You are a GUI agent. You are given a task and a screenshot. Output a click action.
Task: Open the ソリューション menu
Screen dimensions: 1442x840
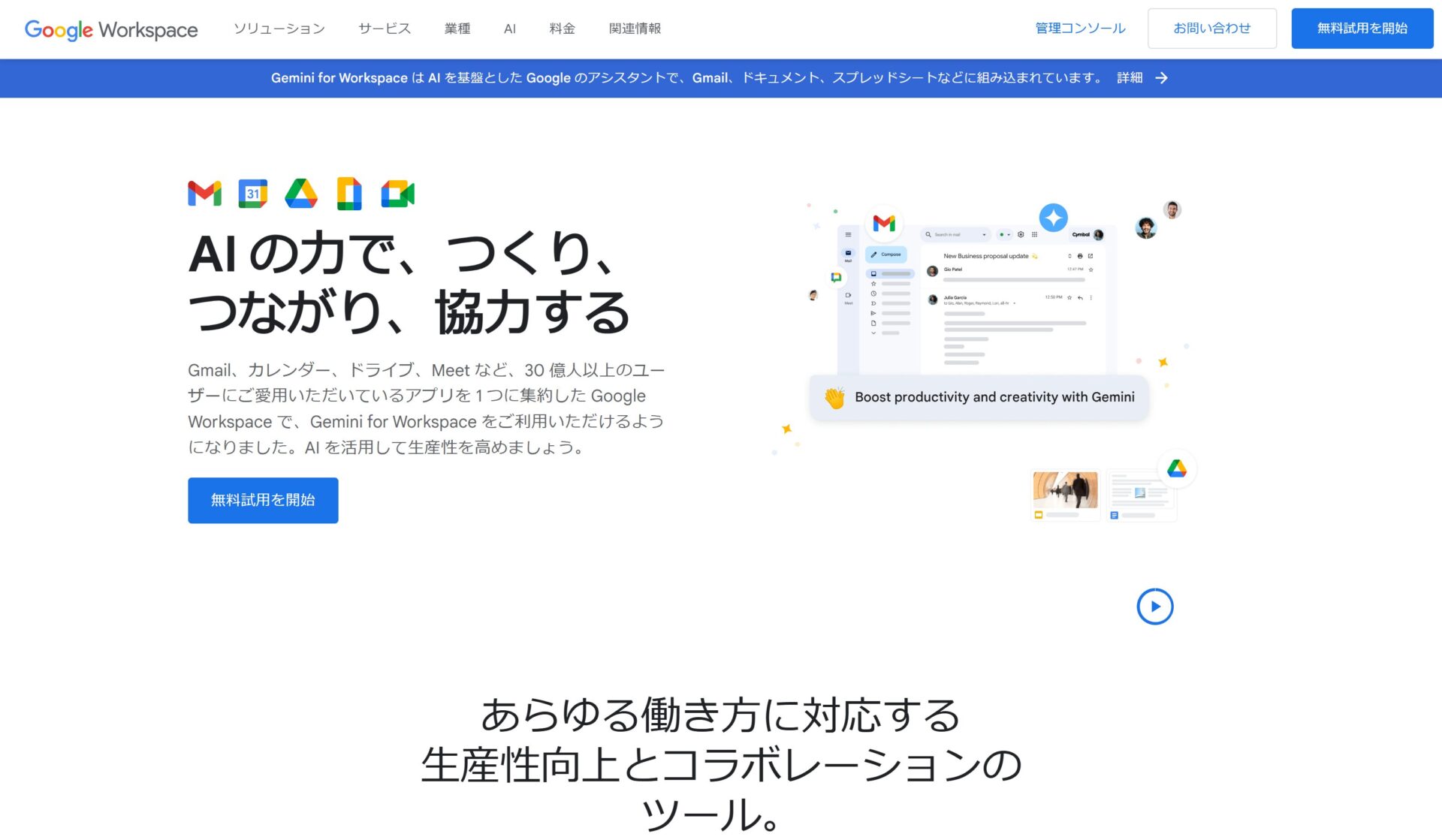coord(279,29)
